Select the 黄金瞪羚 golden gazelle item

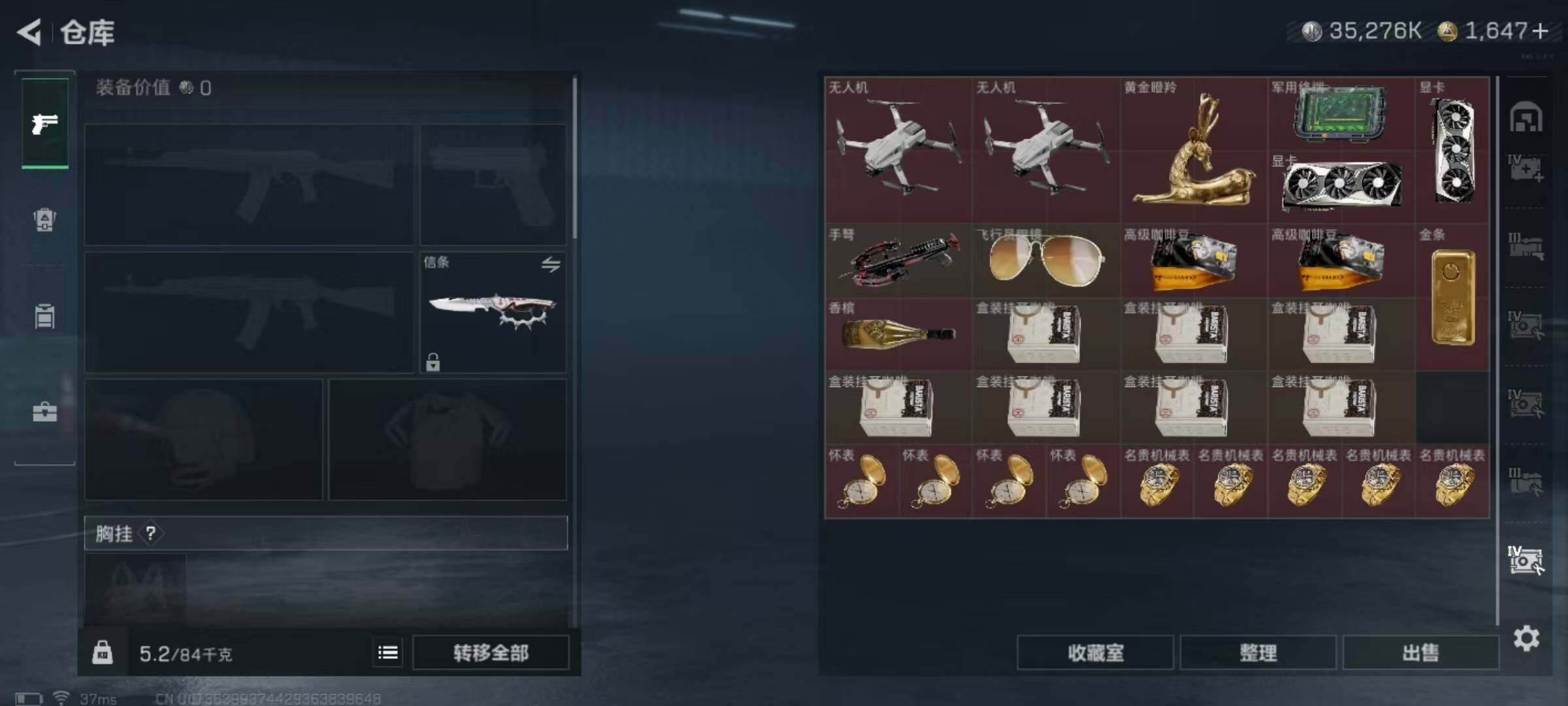pyautogui.click(x=1194, y=150)
